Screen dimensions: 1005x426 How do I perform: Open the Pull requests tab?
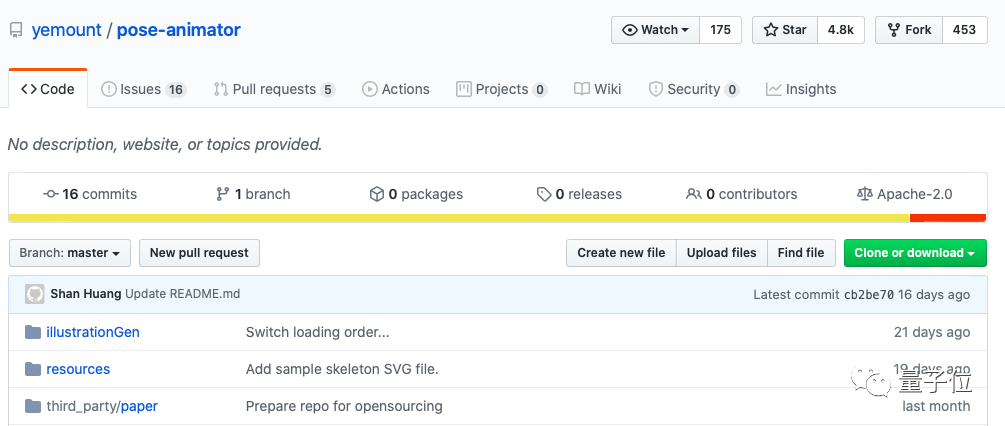click(273, 89)
